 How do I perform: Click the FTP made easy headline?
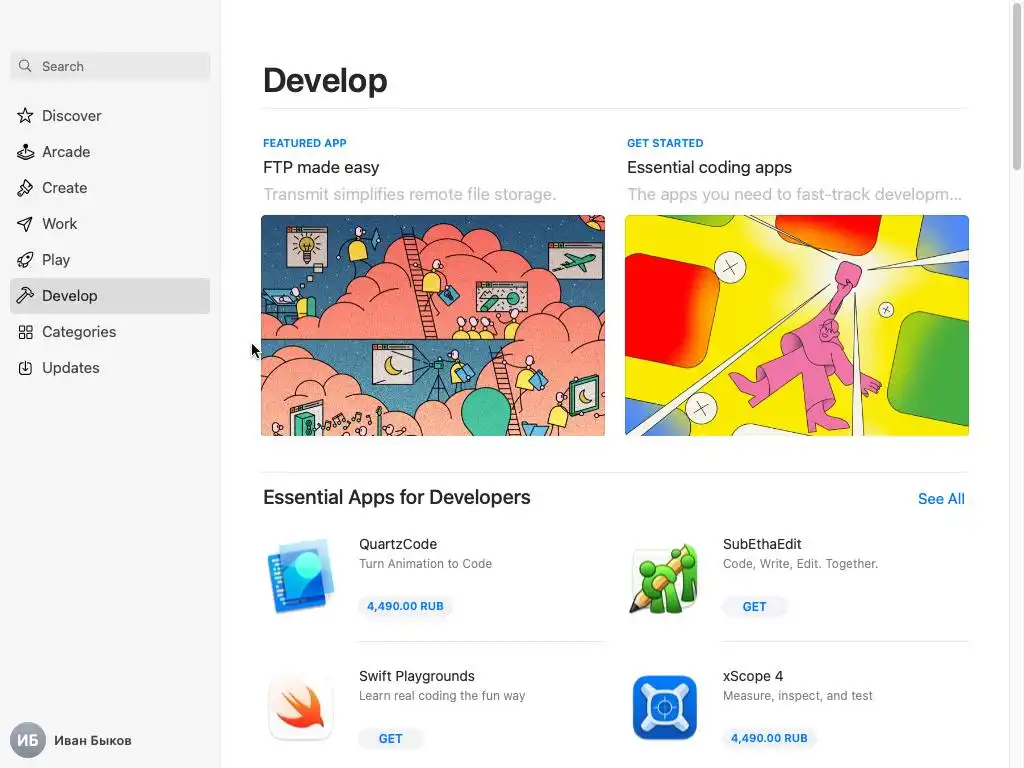[321, 167]
